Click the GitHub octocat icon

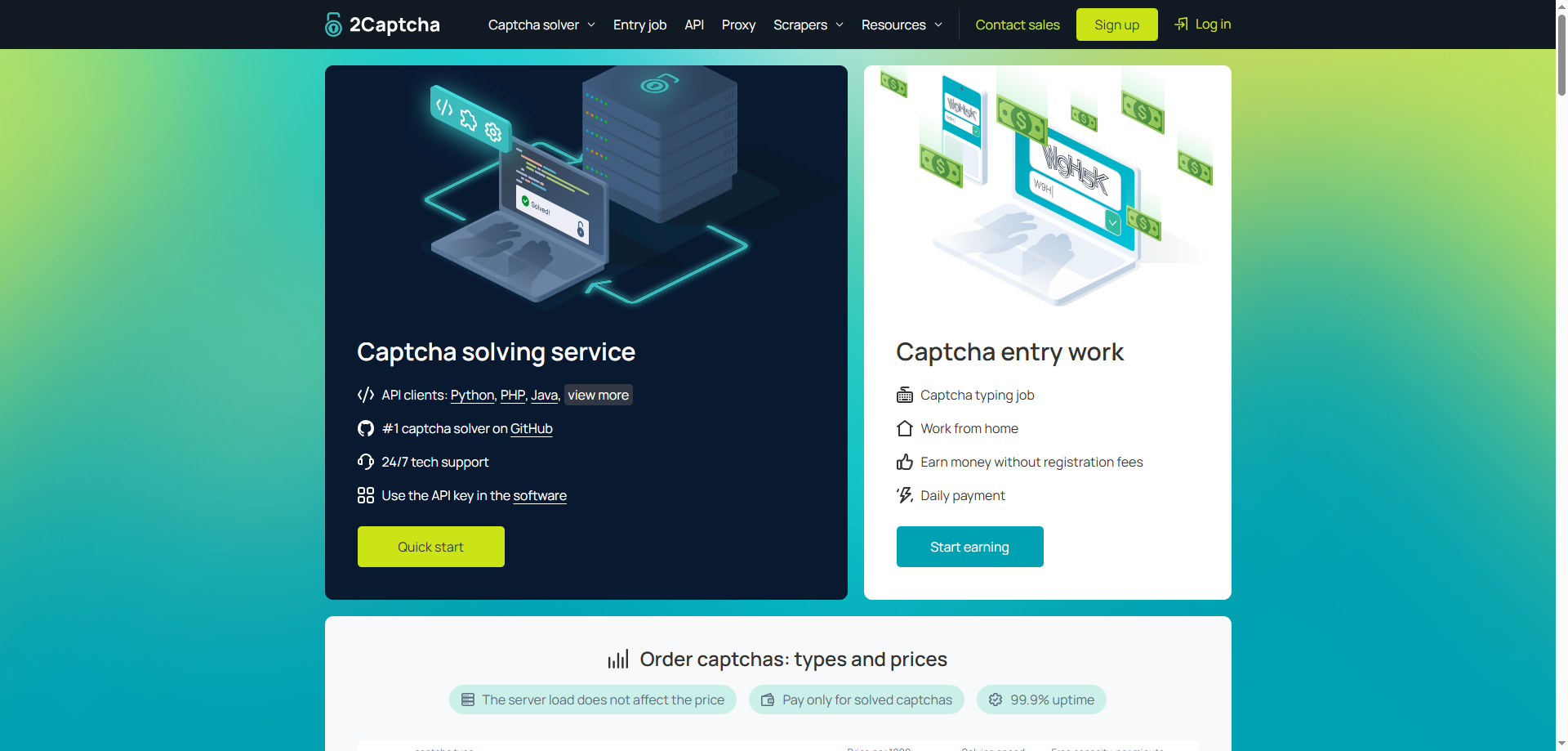366,428
